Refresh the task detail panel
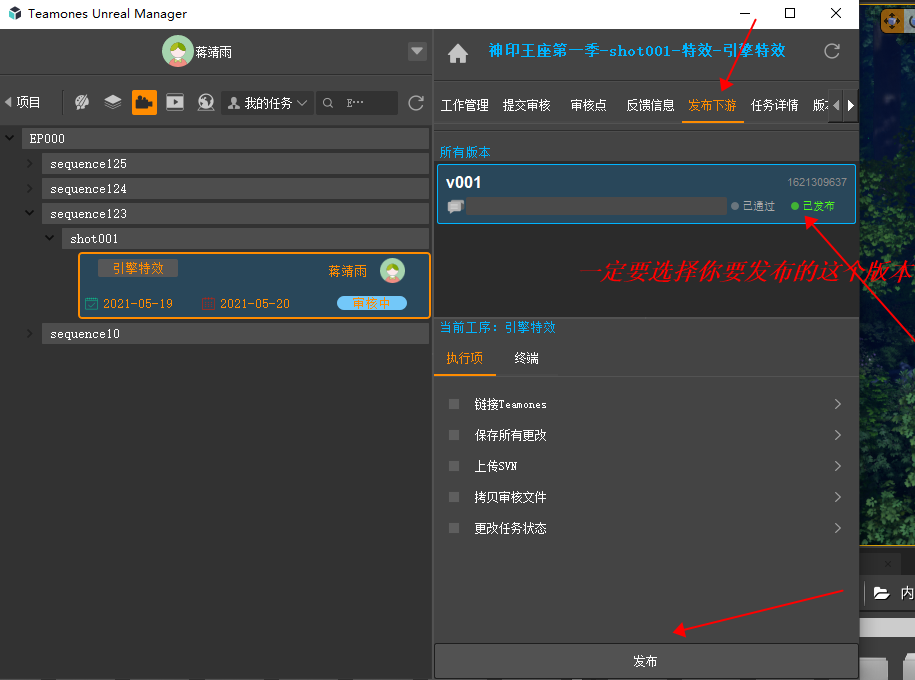This screenshot has height=680, width=915. coord(831,52)
